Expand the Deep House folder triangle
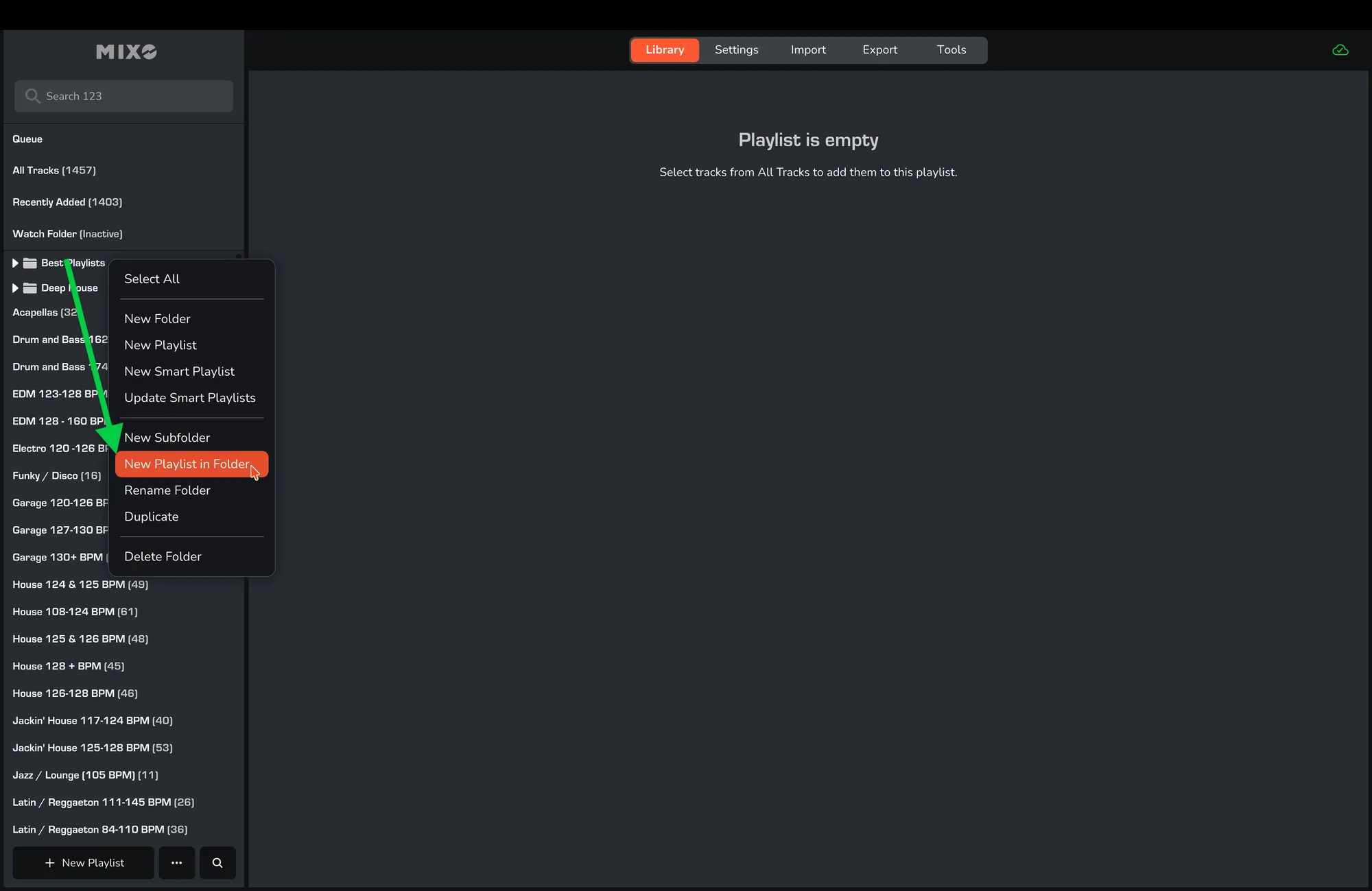 click(15, 288)
